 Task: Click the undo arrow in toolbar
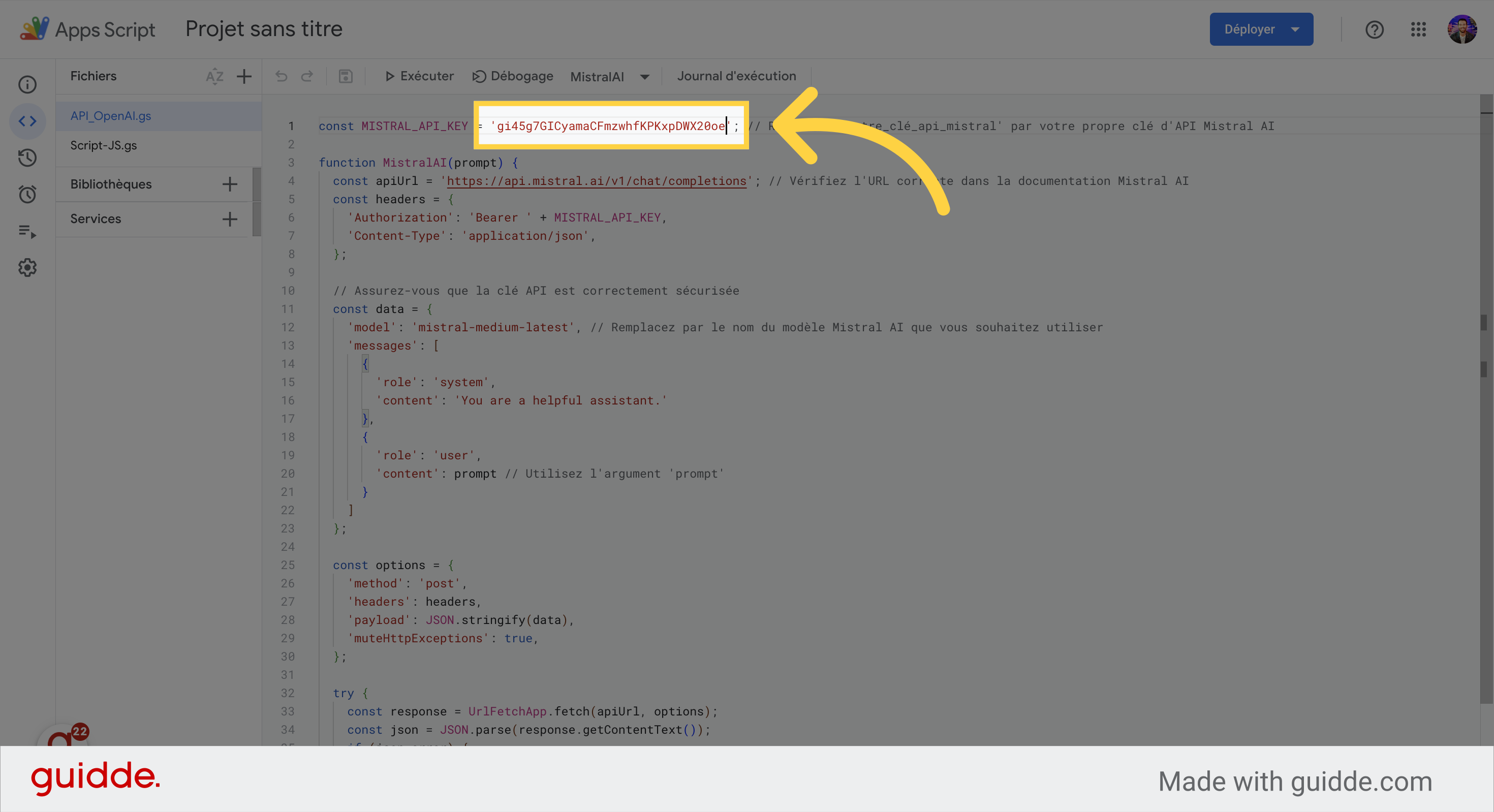coord(282,76)
